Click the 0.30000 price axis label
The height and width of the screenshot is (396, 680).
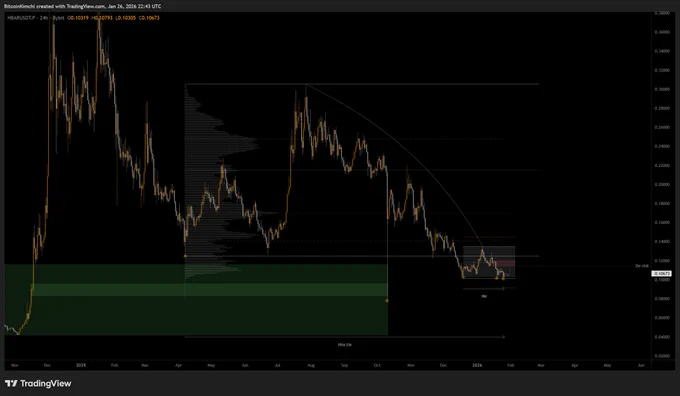coord(662,89)
